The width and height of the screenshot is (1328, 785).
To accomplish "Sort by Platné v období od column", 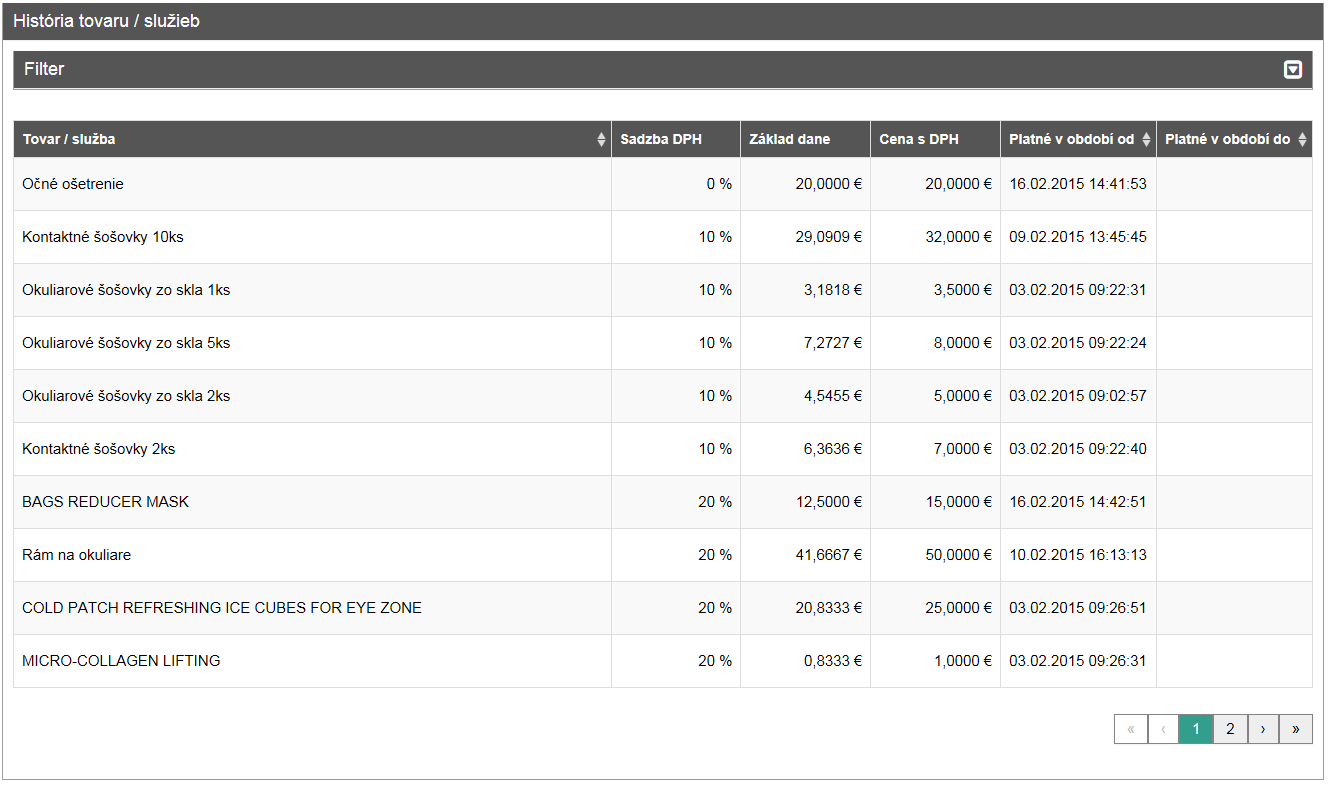I will (1078, 139).
